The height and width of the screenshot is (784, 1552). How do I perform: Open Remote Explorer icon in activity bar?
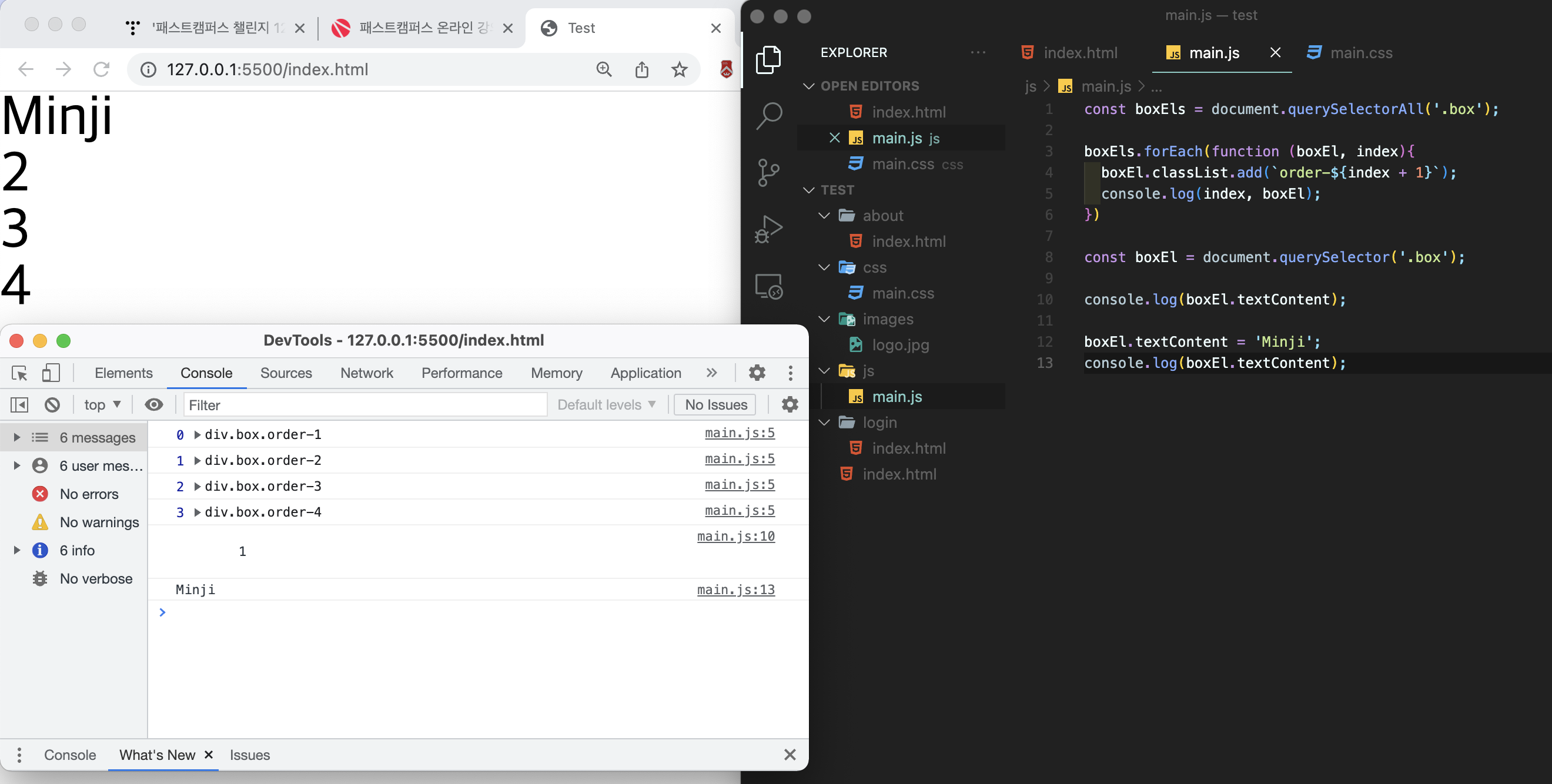(769, 286)
